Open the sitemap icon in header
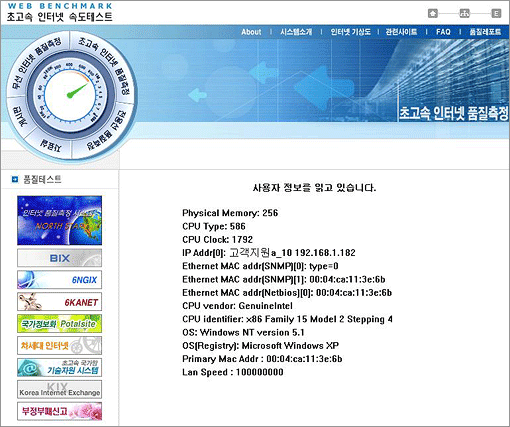 point(464,14)
